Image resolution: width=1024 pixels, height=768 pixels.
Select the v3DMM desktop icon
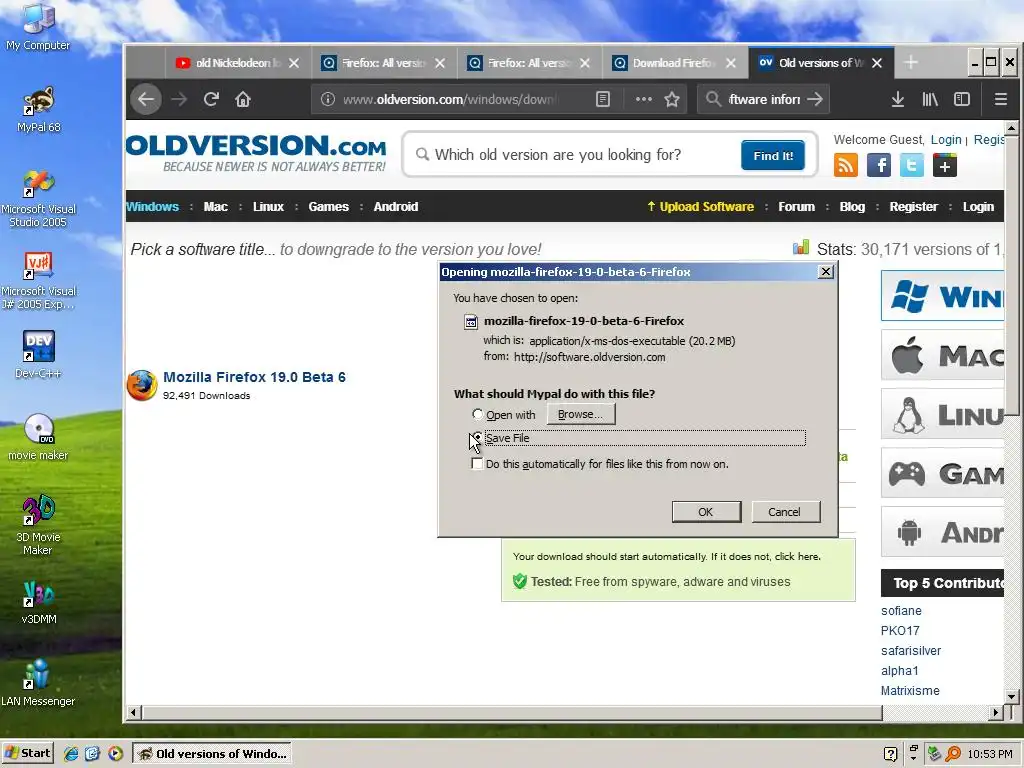39,601
